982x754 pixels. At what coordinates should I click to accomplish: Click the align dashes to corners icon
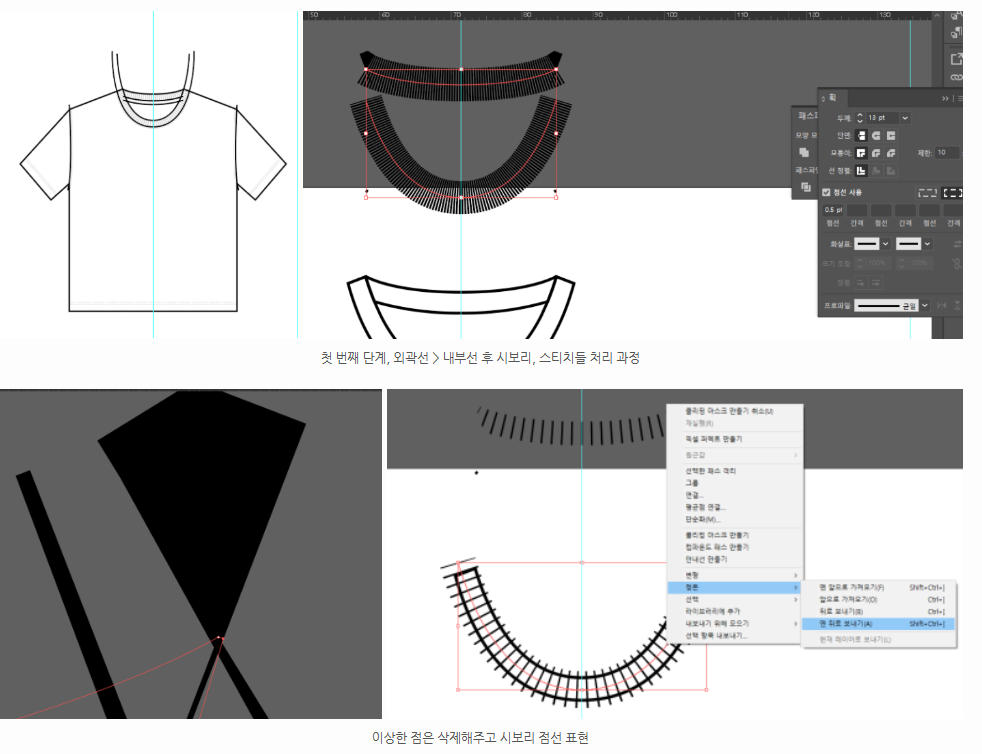(952, 192)
